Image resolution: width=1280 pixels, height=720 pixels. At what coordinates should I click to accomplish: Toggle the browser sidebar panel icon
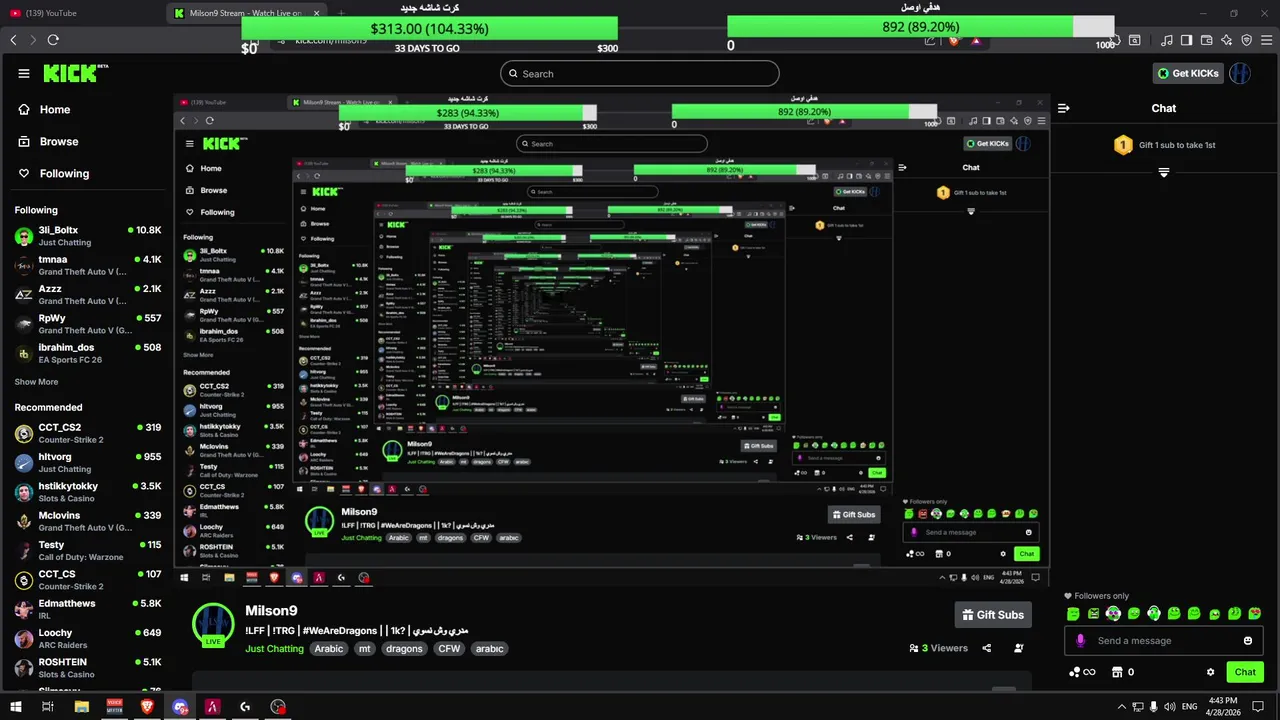1186,40
